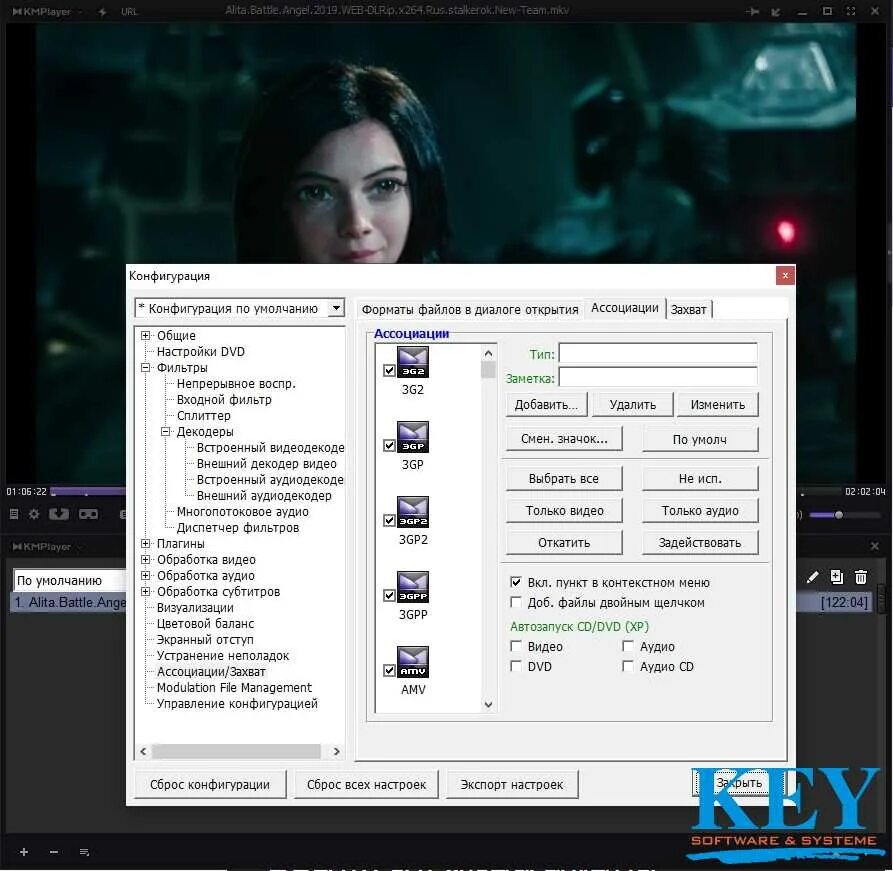This screenshot has width=893, height=871.
Task: Click the download inbox icon in player
Action: (59, 514)
